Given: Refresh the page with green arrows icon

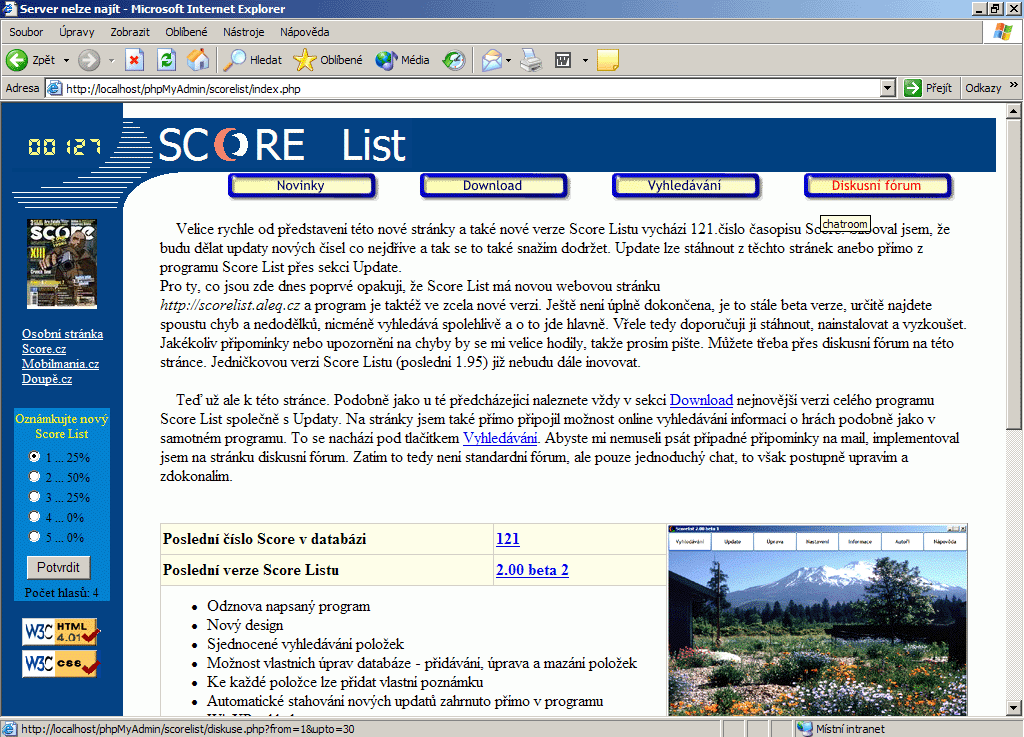Looking at the screenshot, I should tap(167, 60).
